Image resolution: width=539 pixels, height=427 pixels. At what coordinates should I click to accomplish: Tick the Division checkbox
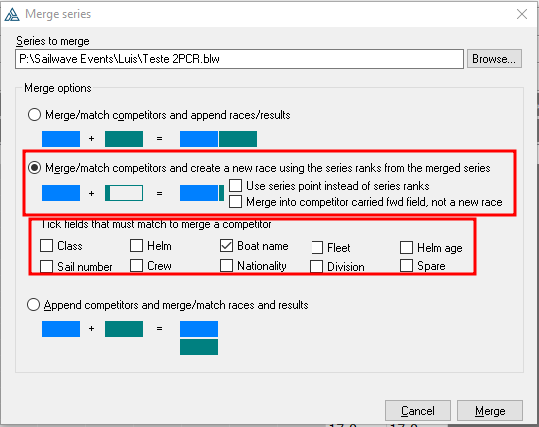click(317, 266)
